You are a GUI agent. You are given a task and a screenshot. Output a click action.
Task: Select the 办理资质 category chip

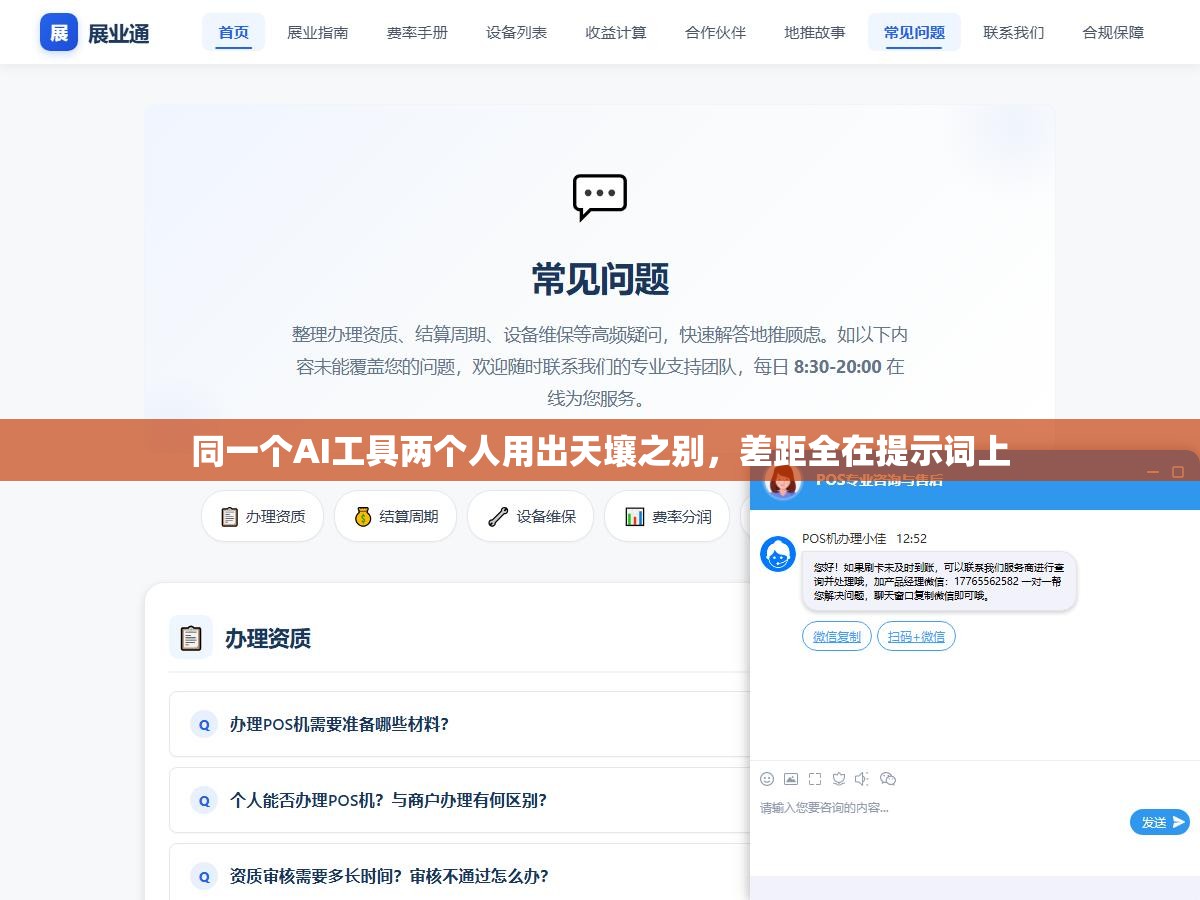click(x=262, y=516)
